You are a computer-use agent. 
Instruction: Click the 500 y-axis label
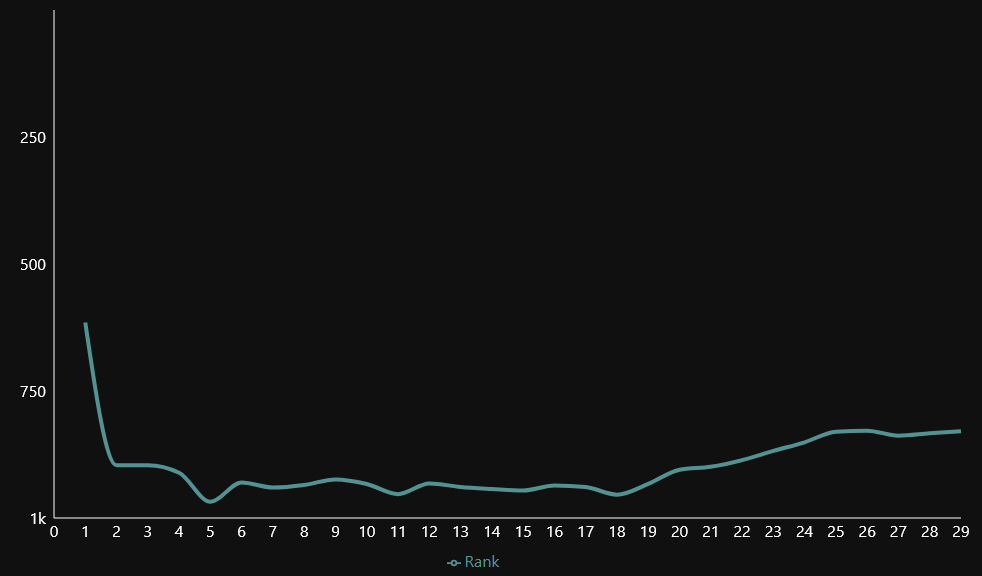[x=33, y=265]
